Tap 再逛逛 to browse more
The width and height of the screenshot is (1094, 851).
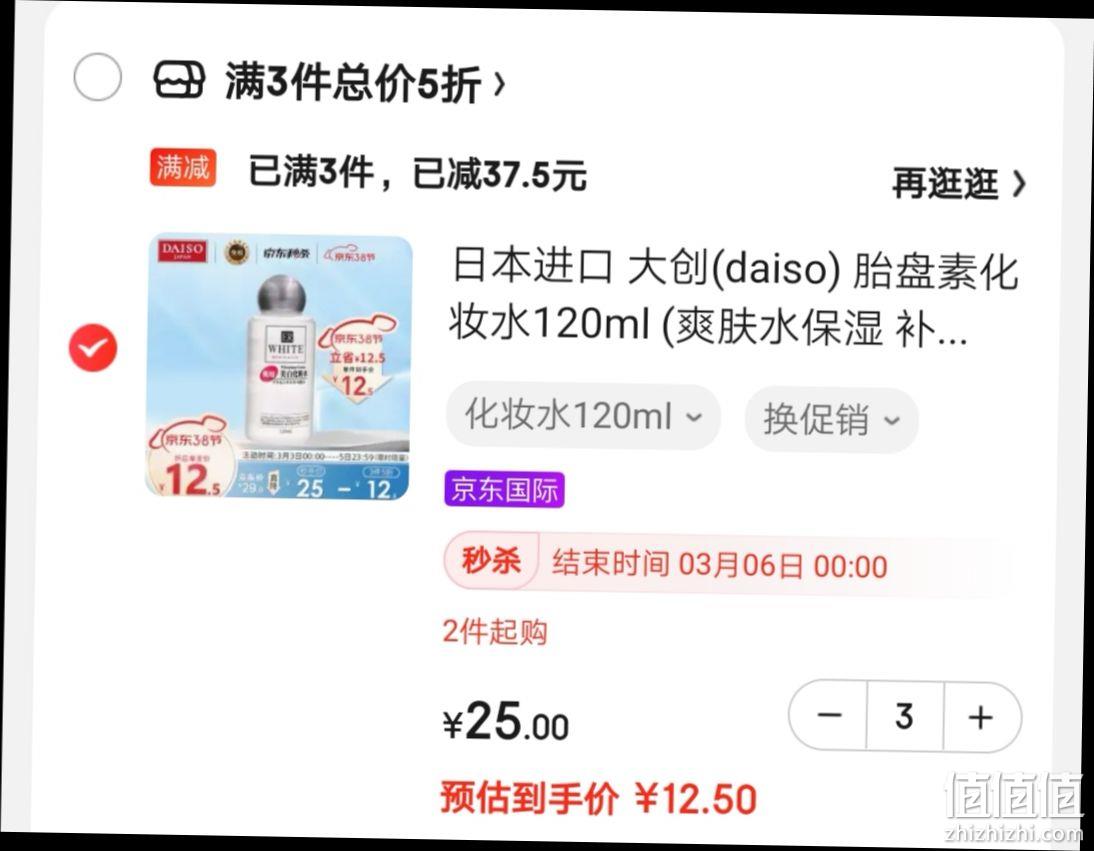pyautogui.click(x=959, y=183)
